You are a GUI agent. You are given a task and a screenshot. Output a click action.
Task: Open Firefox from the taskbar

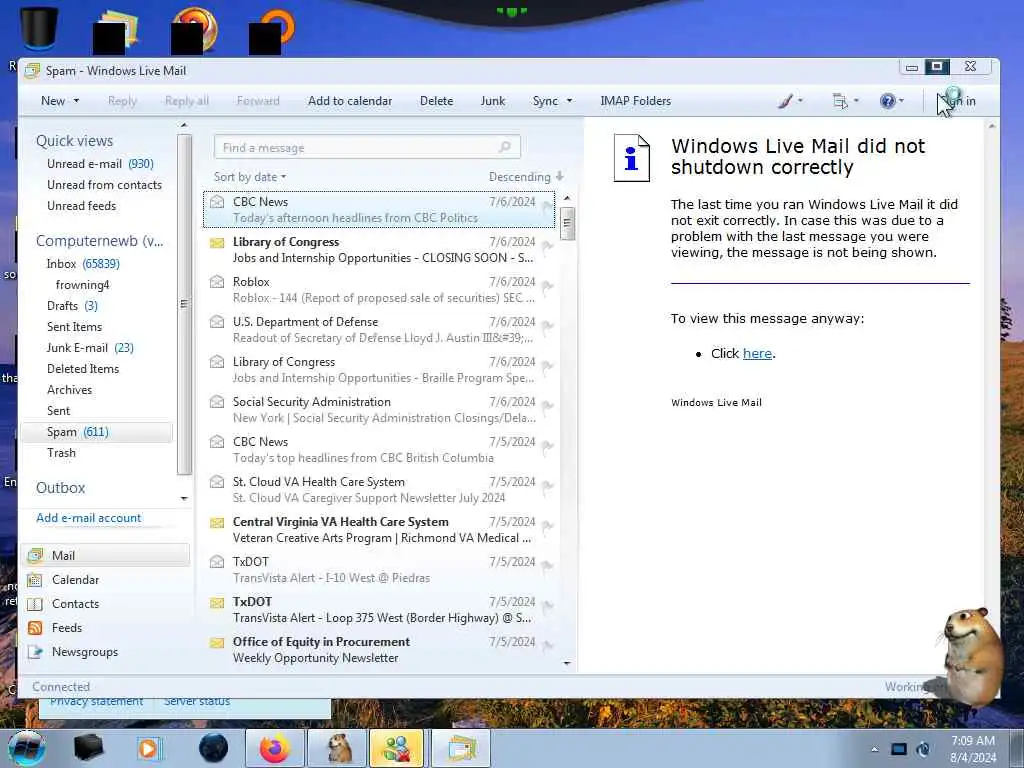[x=274, y=748]
